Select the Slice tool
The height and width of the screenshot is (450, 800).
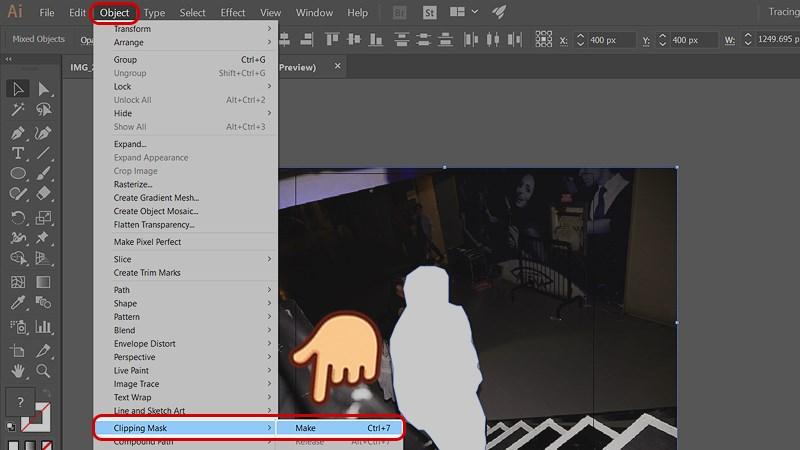(43, 351)
